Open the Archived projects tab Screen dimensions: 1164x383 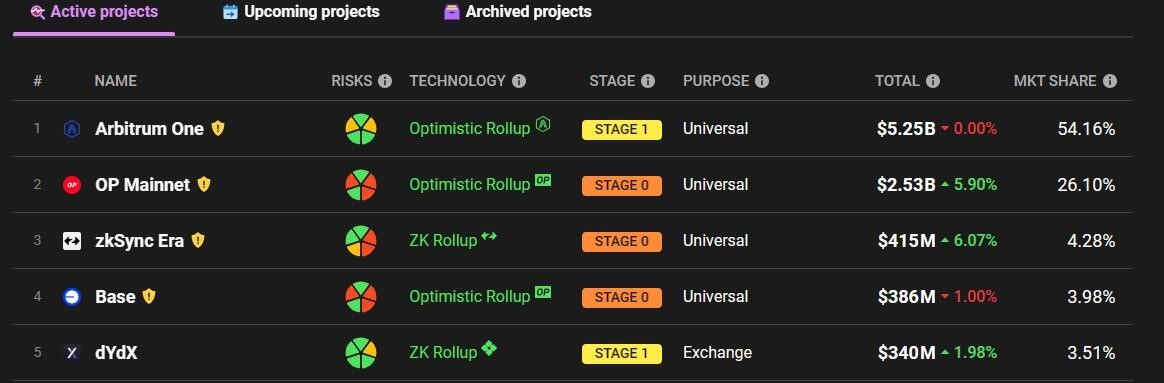coord(517,12)
